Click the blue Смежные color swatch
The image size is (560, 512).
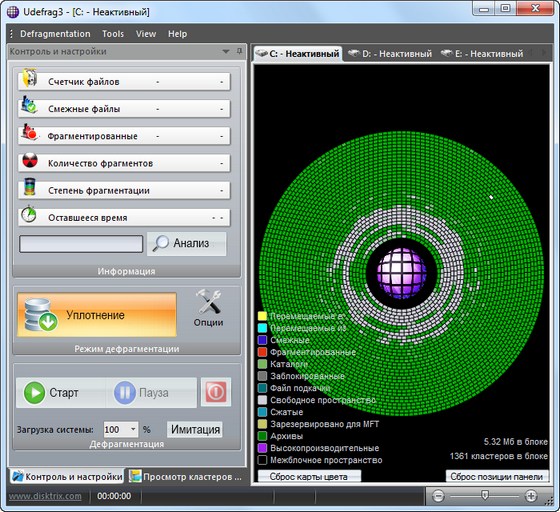coord(262,340)
